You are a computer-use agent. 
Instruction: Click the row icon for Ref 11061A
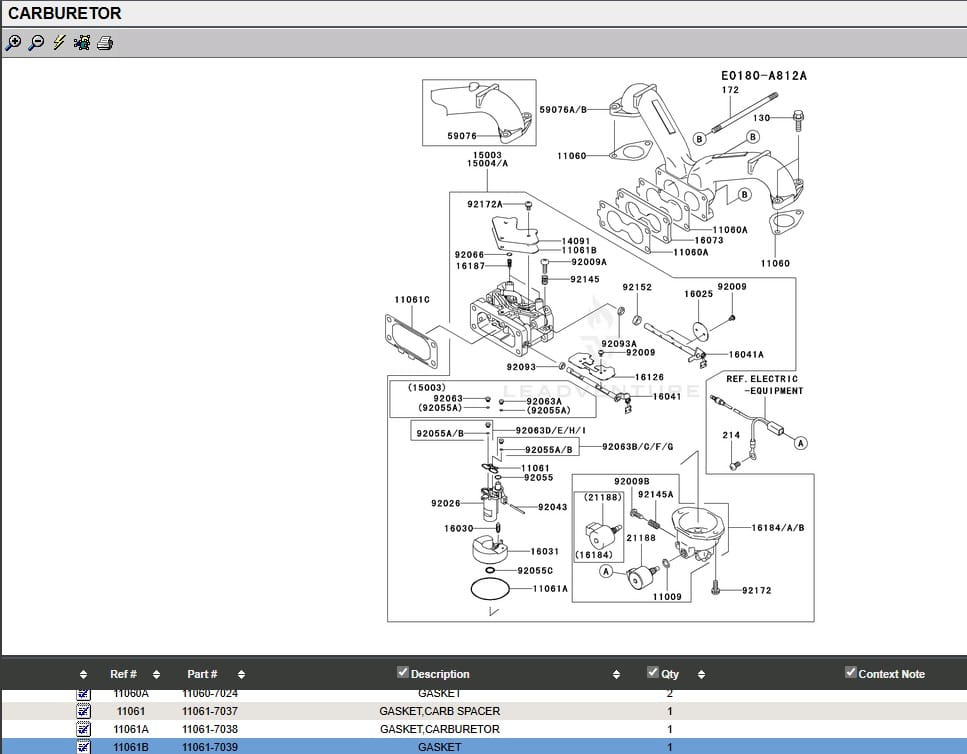84,729
